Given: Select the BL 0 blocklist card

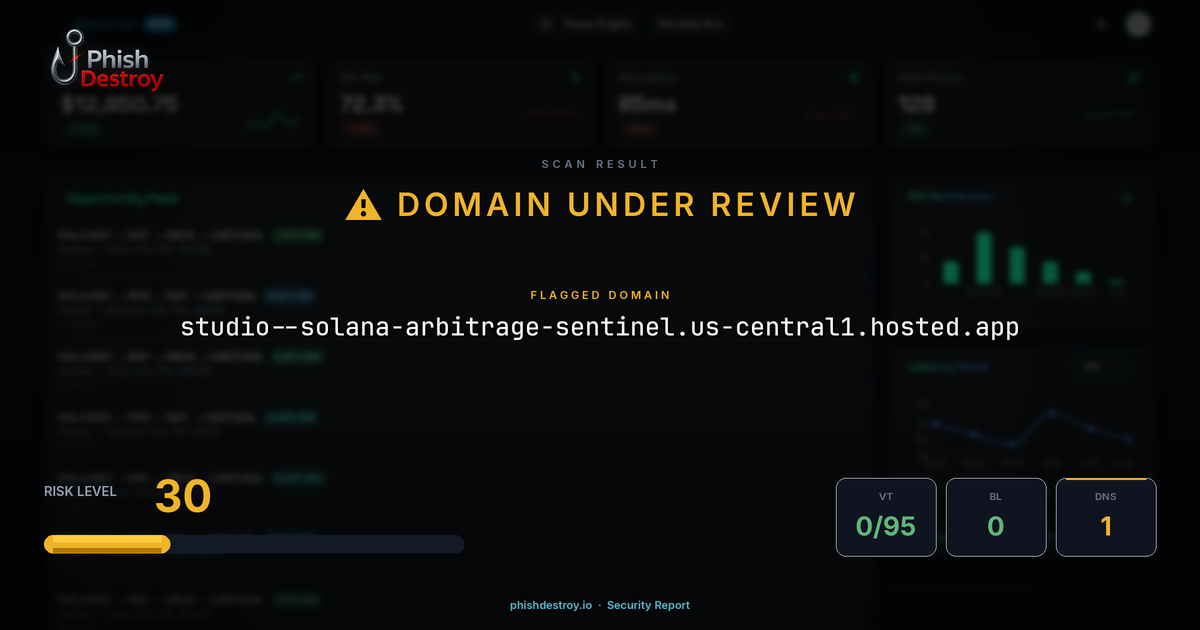Looking at the screenshot, I should pyautogui.click(x=996, y=516).
